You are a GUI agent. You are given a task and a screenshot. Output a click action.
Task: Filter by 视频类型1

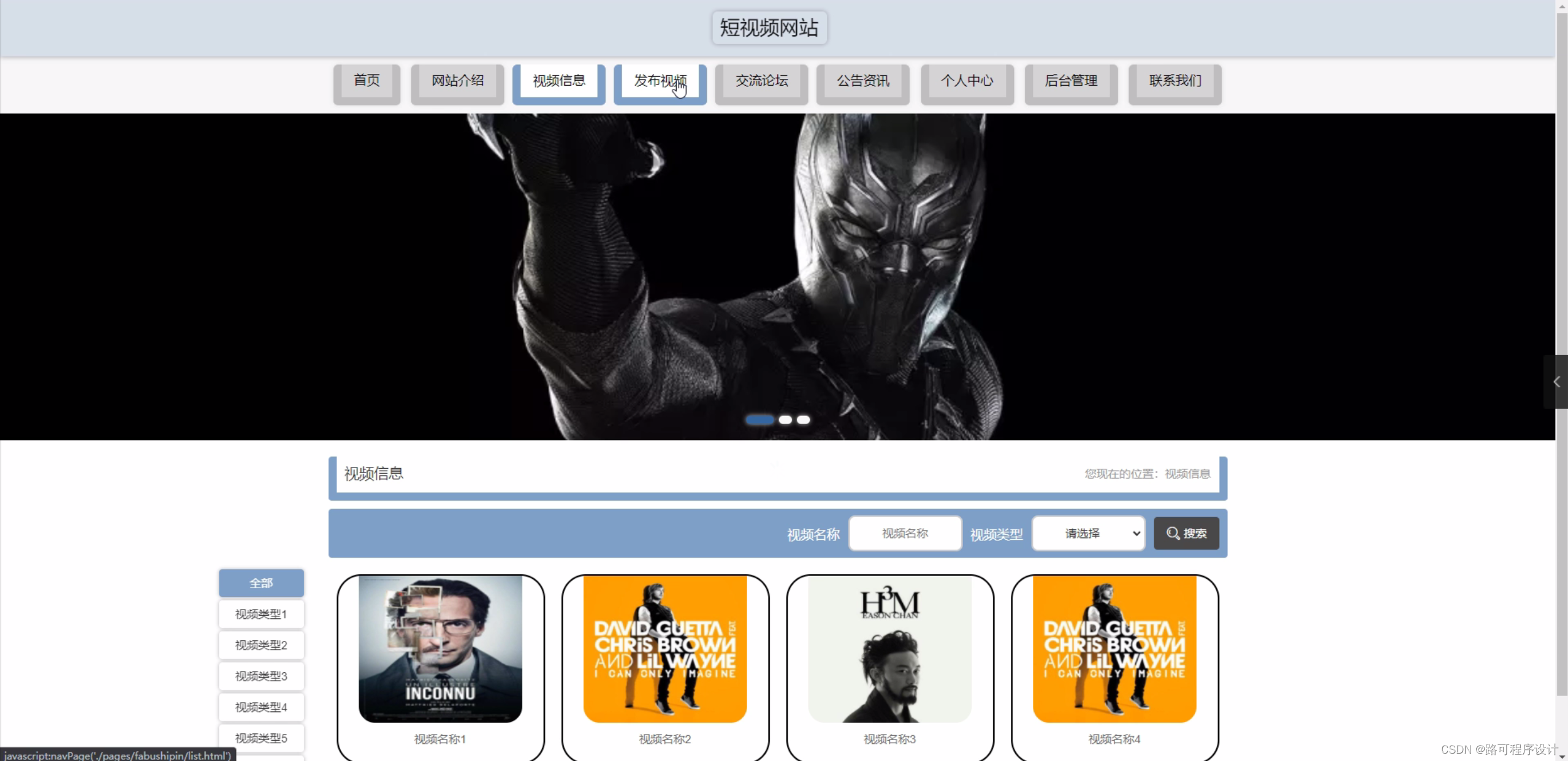(x=261, y=614)
